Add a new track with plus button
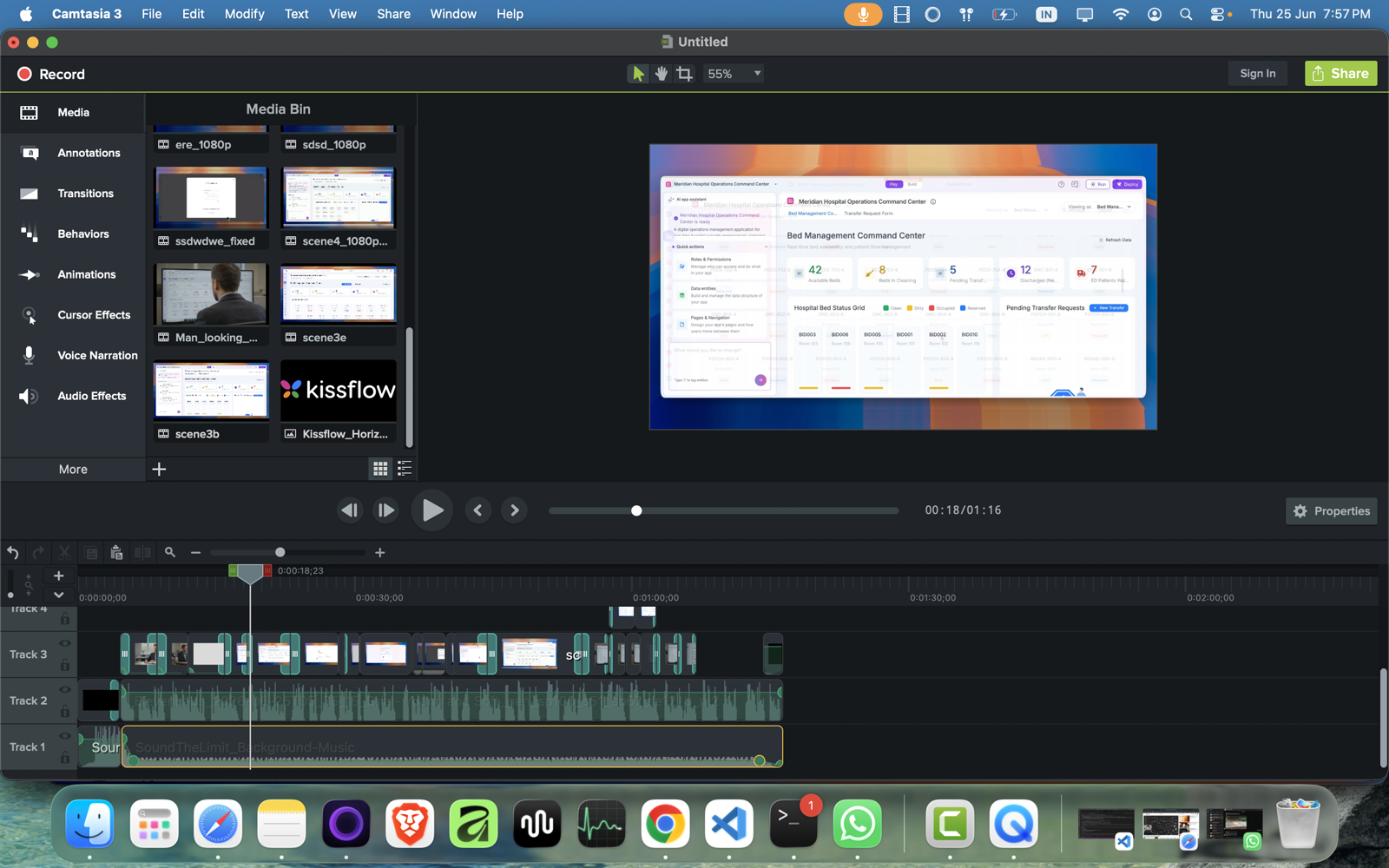 [58, 575]
